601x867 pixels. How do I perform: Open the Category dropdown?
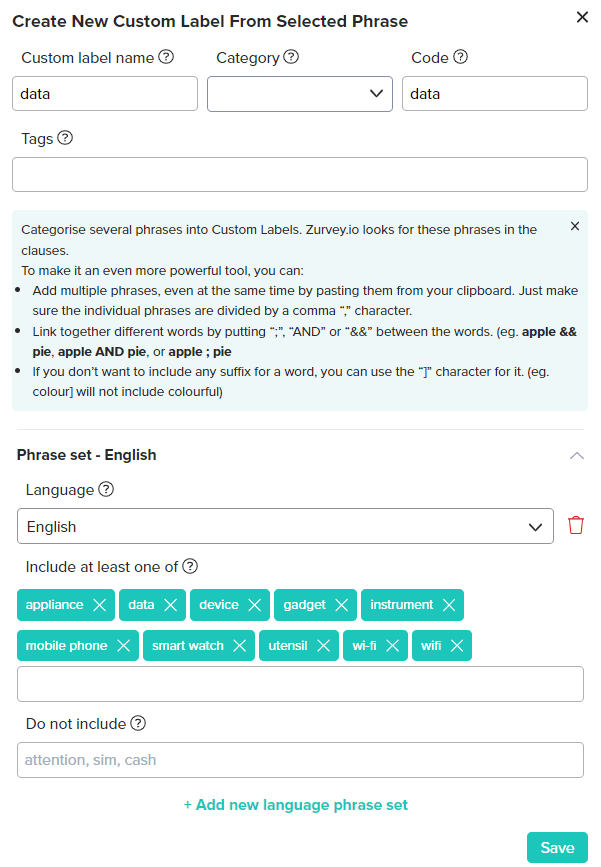coord(299,94)
